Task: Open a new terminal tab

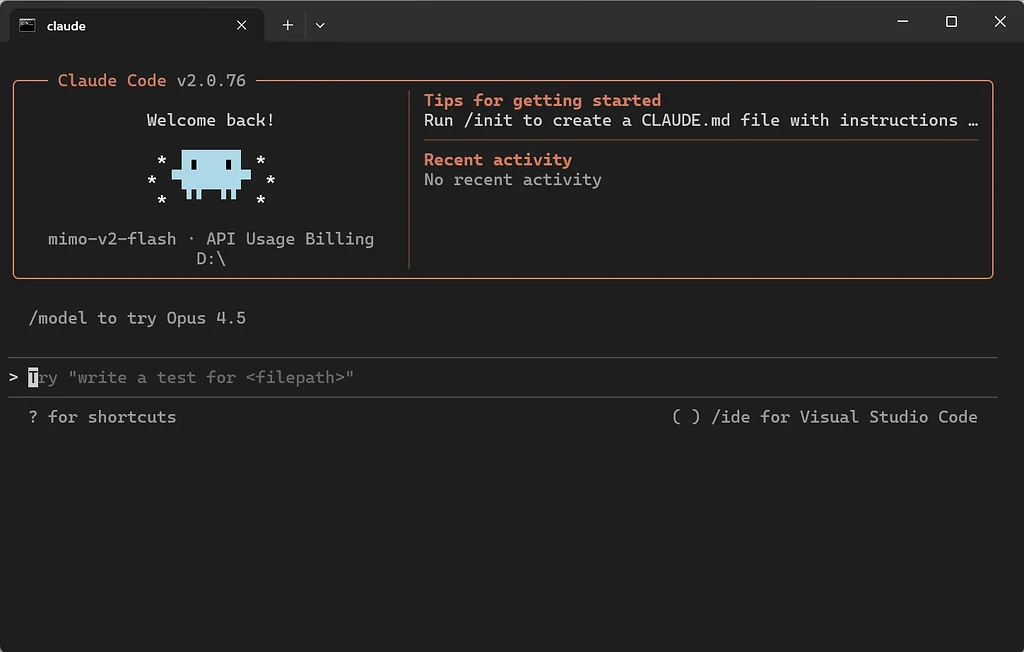Action: point(287,25)
